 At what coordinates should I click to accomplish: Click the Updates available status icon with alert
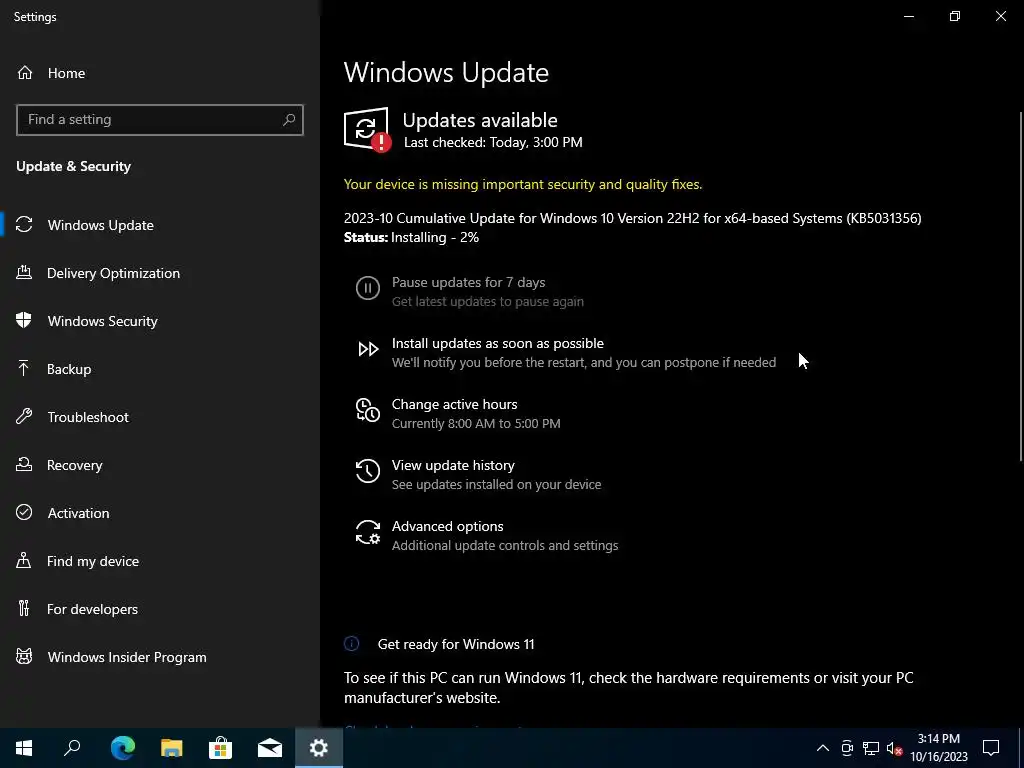[x=368, y=129]
